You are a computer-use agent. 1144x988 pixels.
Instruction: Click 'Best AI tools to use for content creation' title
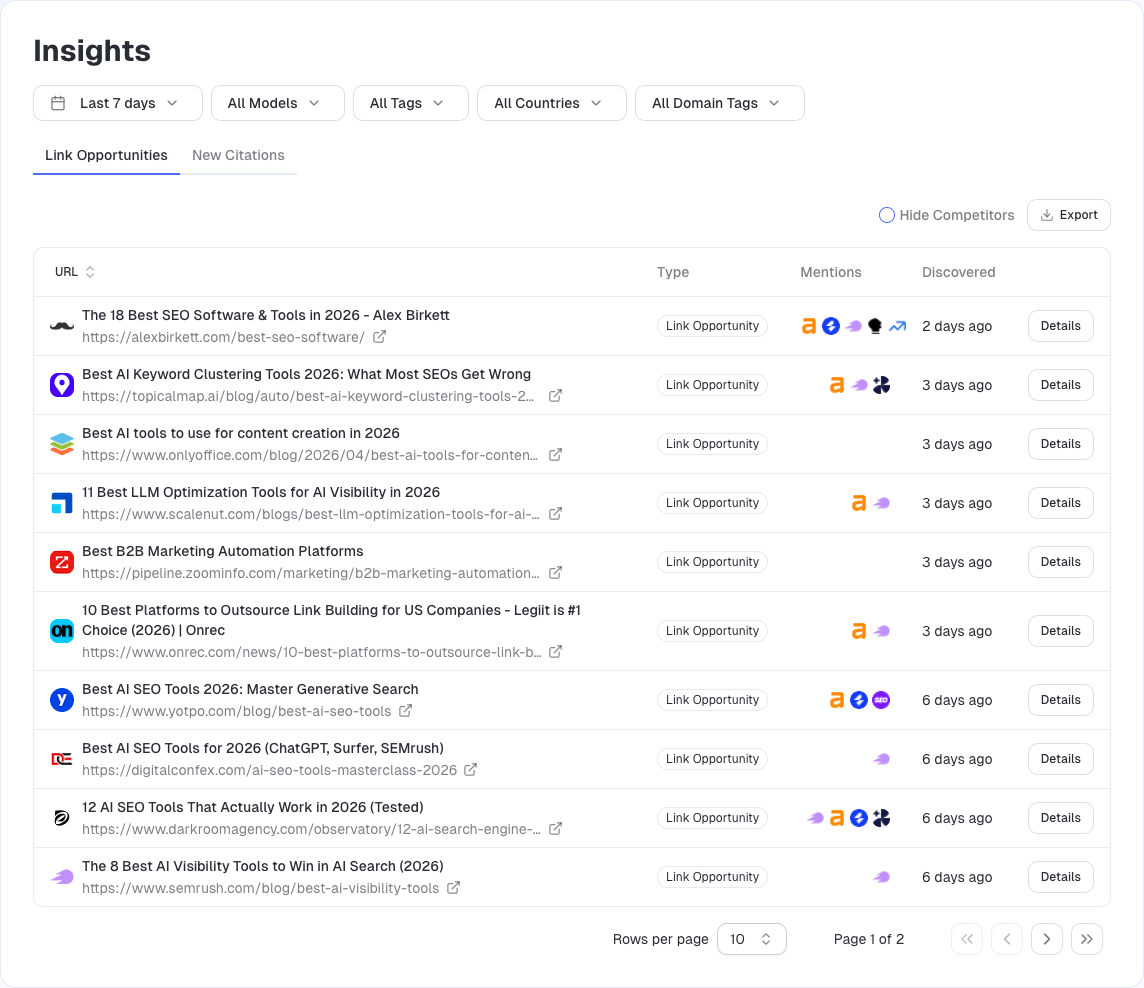[241, 433]
